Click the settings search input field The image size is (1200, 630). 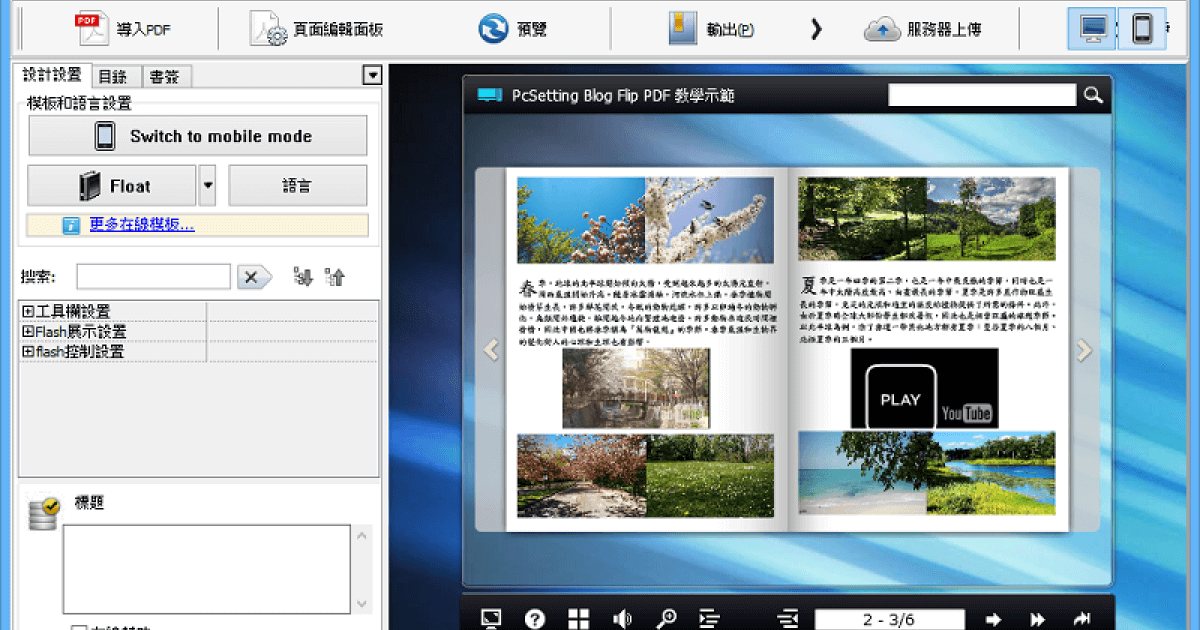[153, 277]
